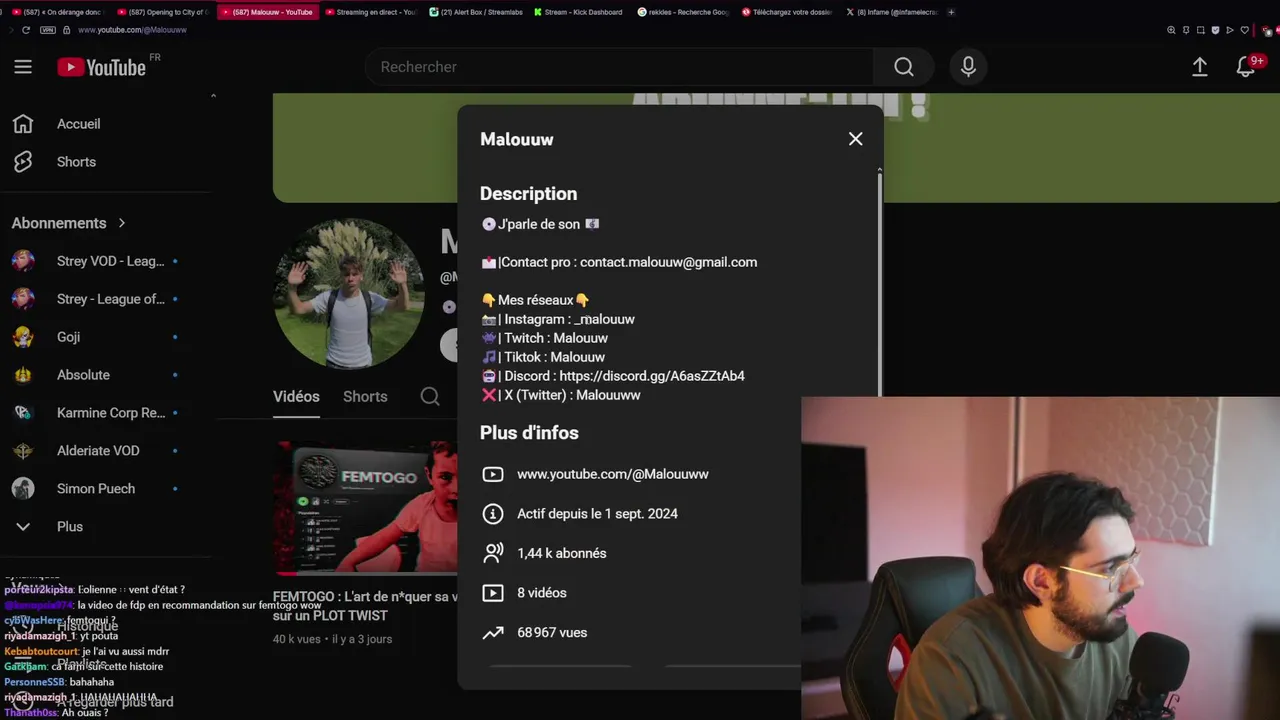Select the Shorts channel tab
Image resolution: width=1280 pixels, height=720 pixels.
click(x=365, y=397)
